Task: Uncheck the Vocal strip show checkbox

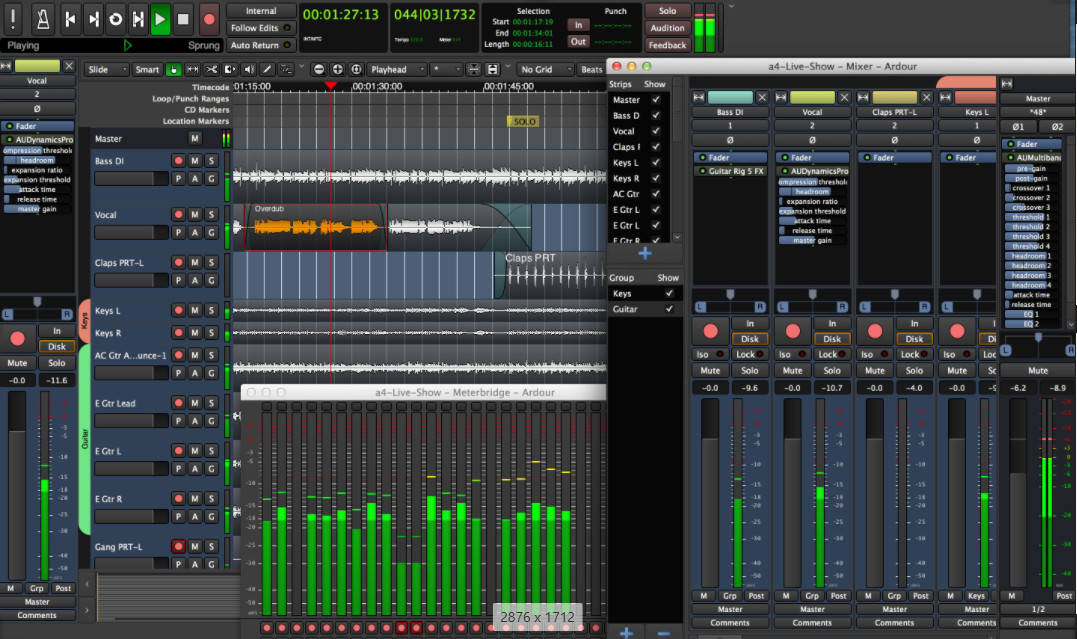Action: (x=656, y=131)
